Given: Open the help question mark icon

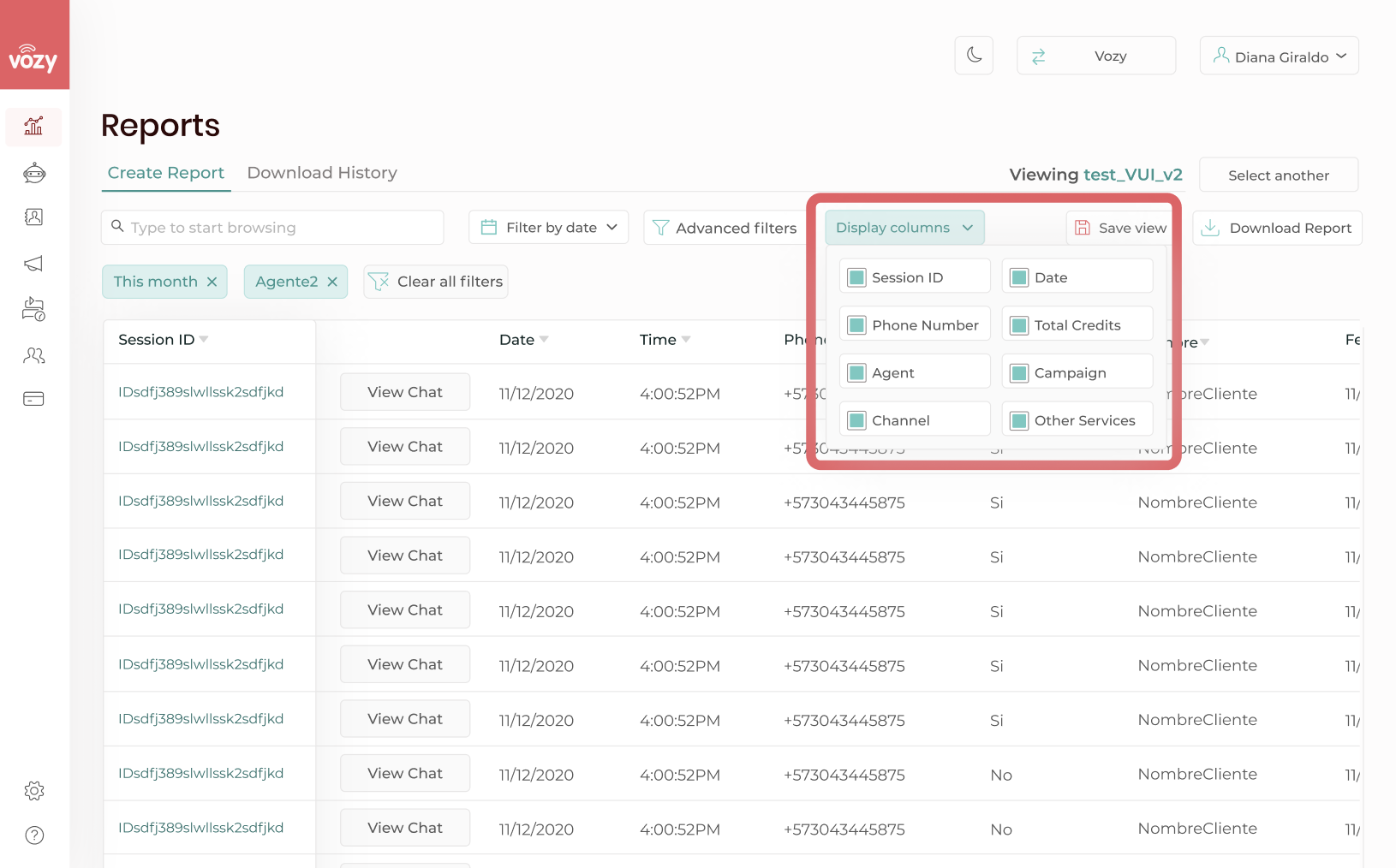Looking at the screenshot, I should 34,835.
